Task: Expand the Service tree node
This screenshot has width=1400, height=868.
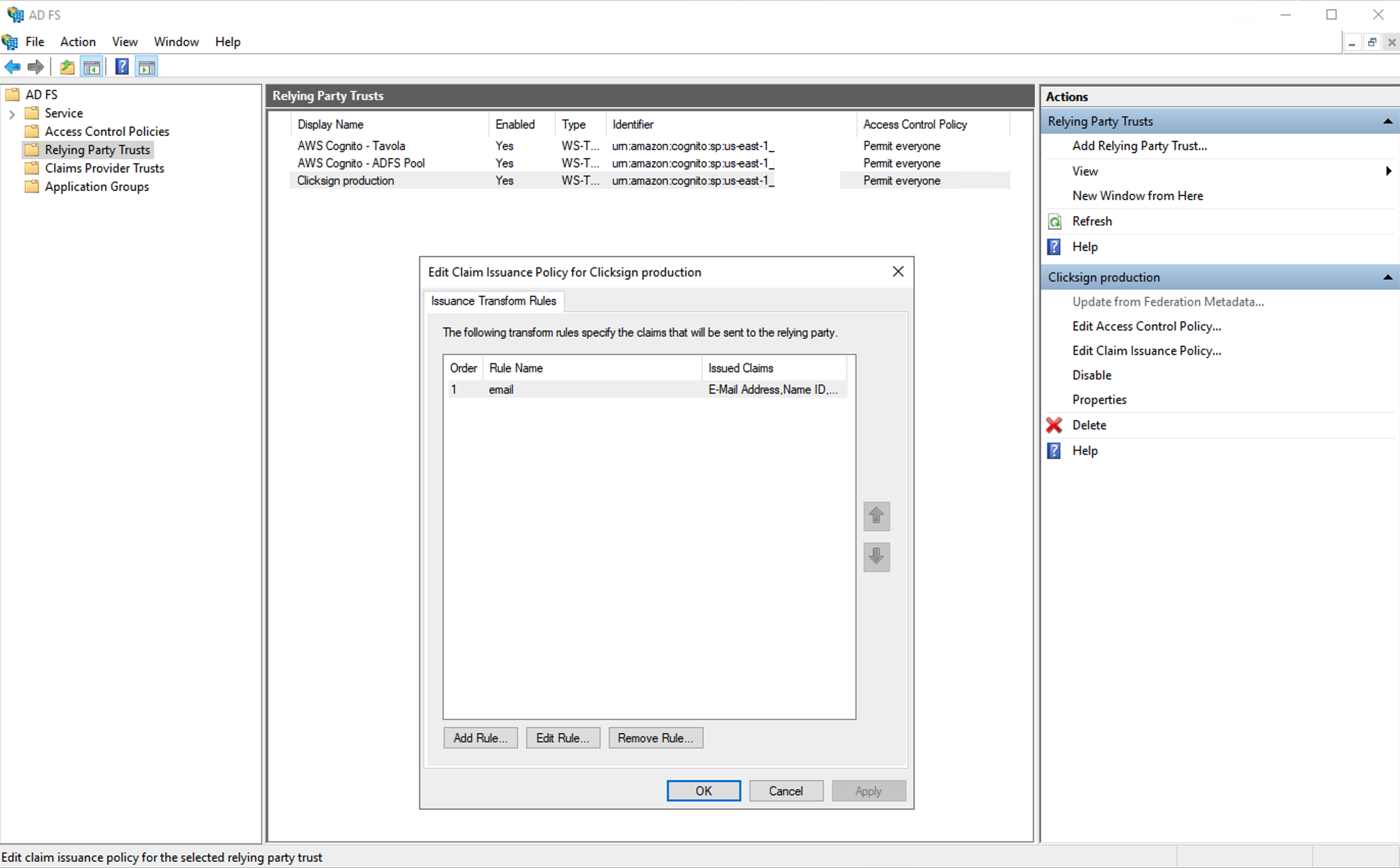Action: [x=12, y=114]
